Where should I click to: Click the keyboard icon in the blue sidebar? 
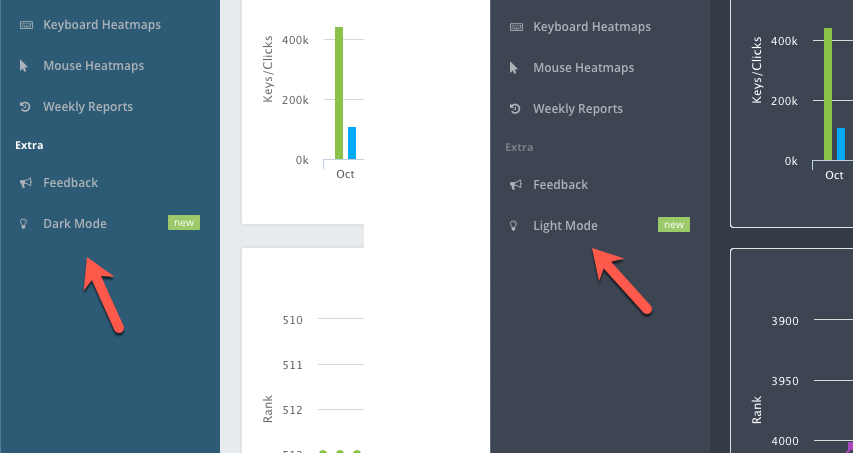pyautogui.click(x=24, y=24)
